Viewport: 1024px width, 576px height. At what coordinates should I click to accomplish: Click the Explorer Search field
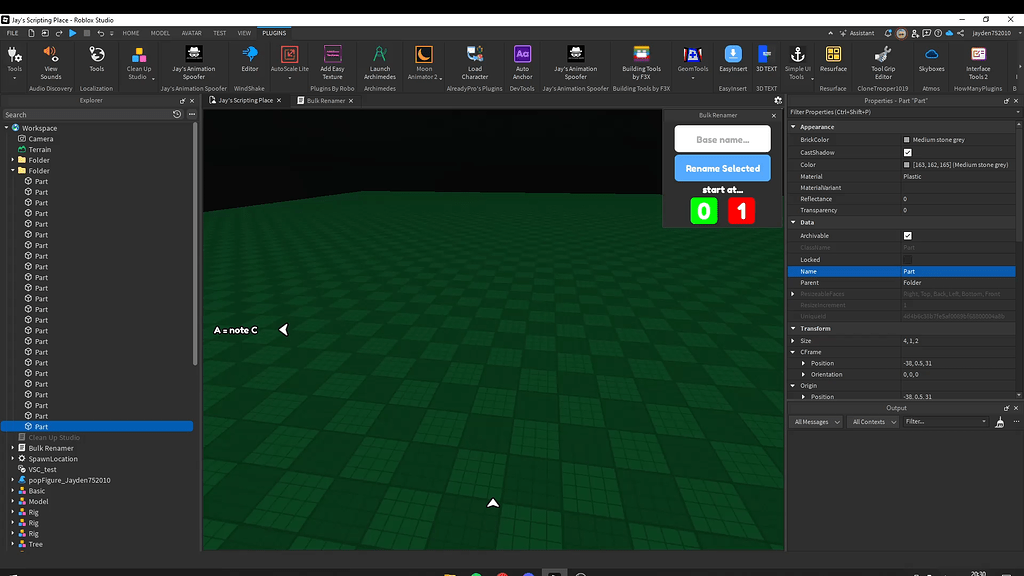click(86, 114)
